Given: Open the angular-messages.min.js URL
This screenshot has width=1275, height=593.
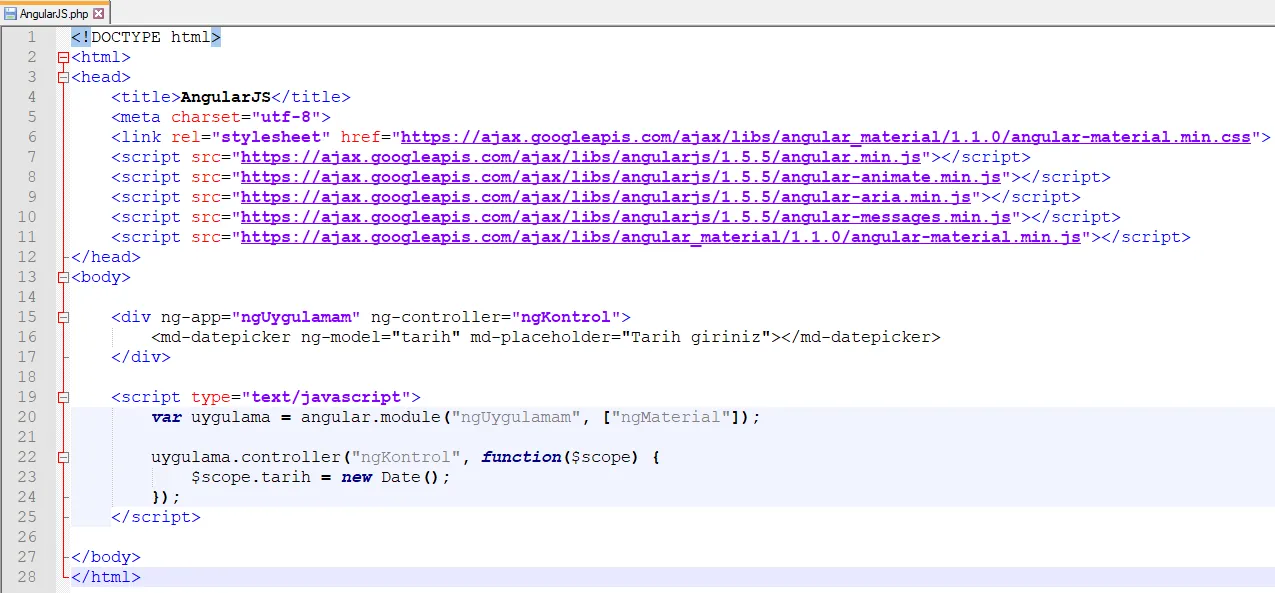Looking at the screenshot, I should pyautogui.click(x=625, y=217).
